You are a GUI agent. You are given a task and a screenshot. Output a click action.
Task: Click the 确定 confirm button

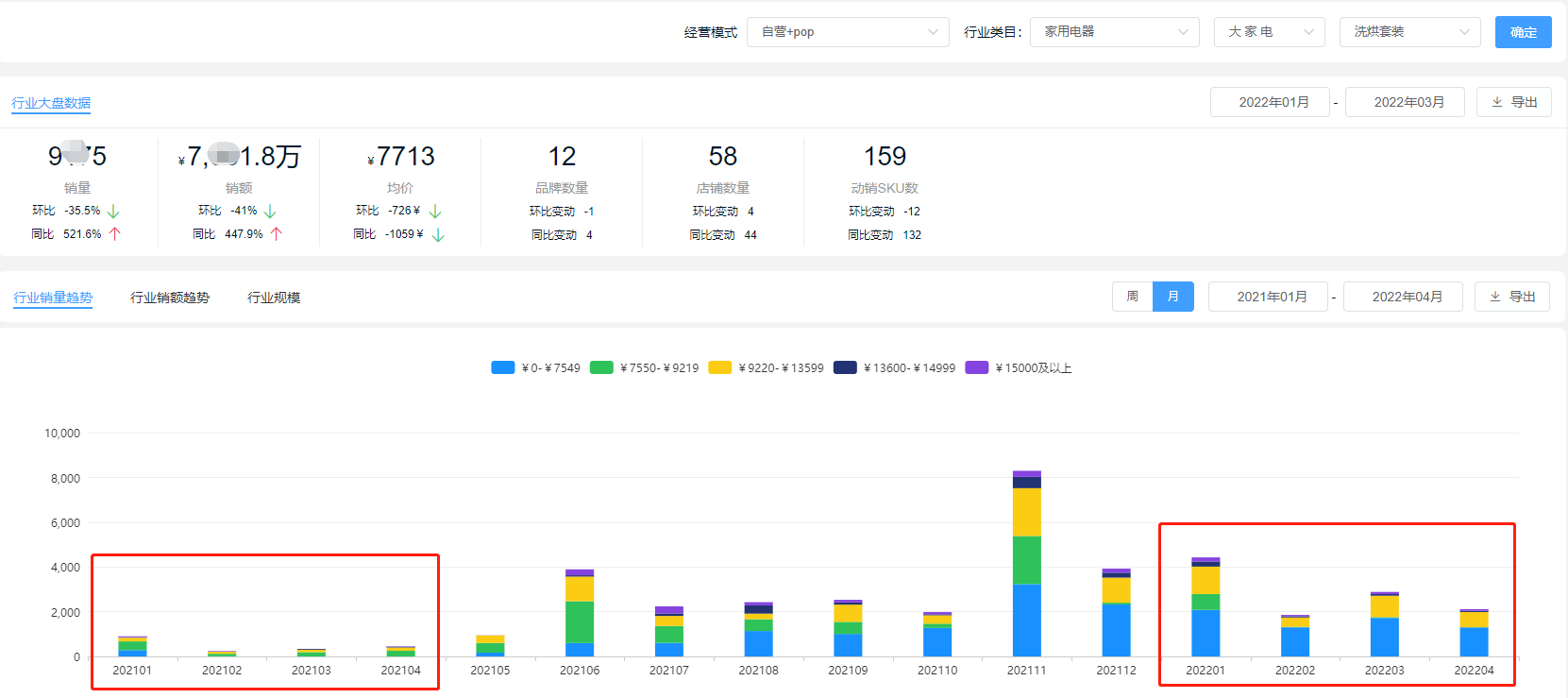[1524, 32]
